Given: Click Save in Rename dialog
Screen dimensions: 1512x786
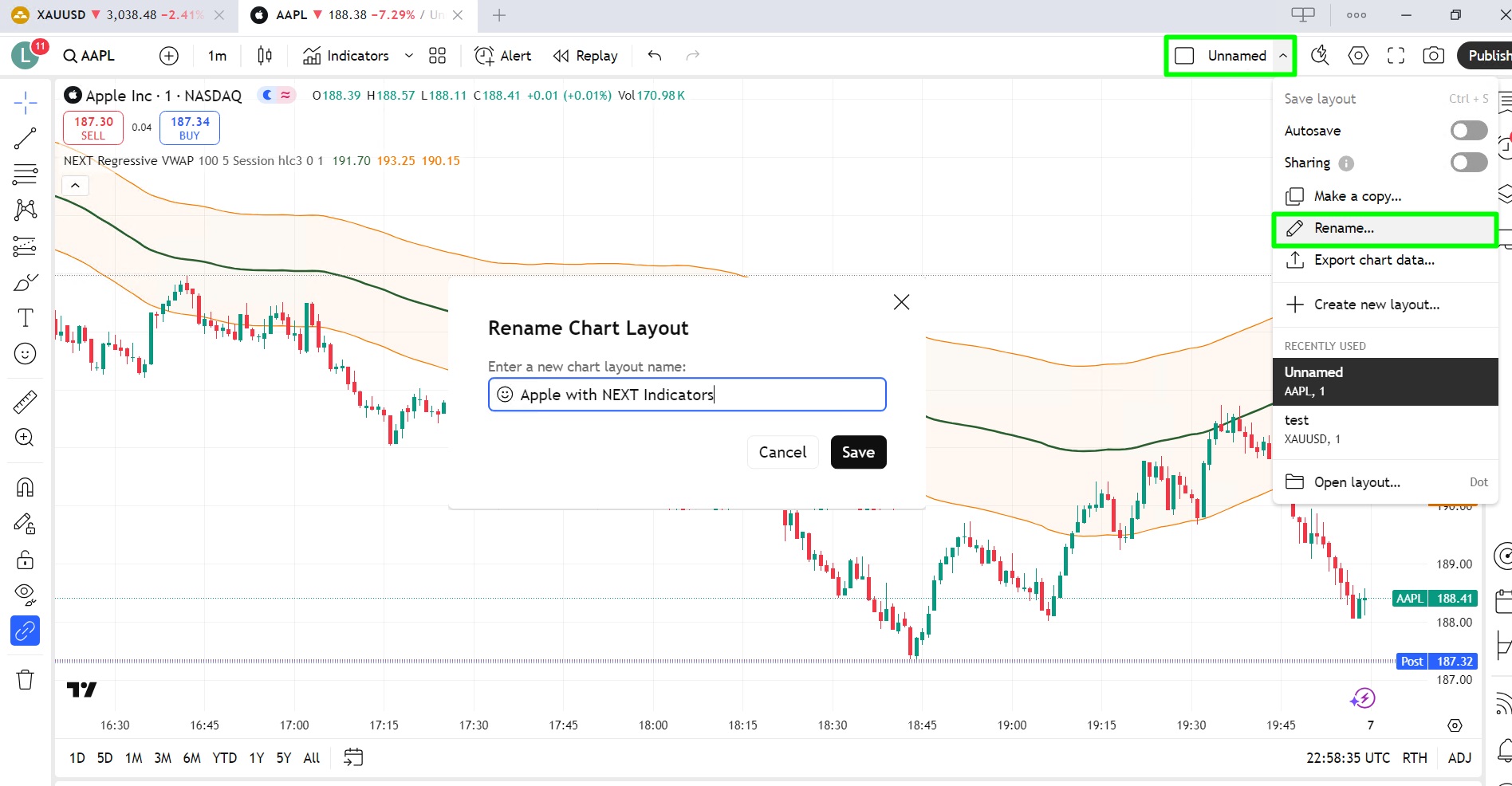Looking at the screenshot, I should (x=858, y=452).
